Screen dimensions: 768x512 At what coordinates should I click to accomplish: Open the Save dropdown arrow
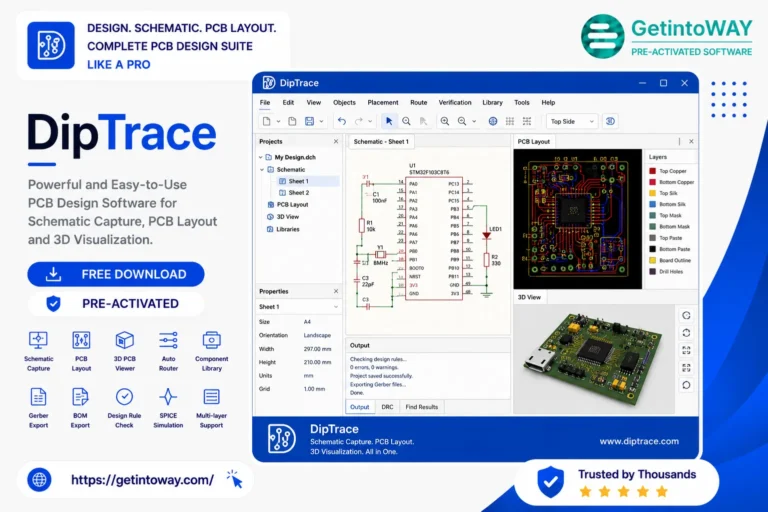coord(321,122)
